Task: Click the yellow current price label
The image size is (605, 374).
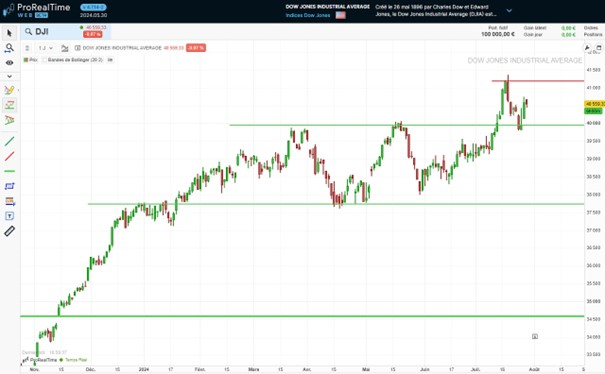Action: tap(595, 104)
